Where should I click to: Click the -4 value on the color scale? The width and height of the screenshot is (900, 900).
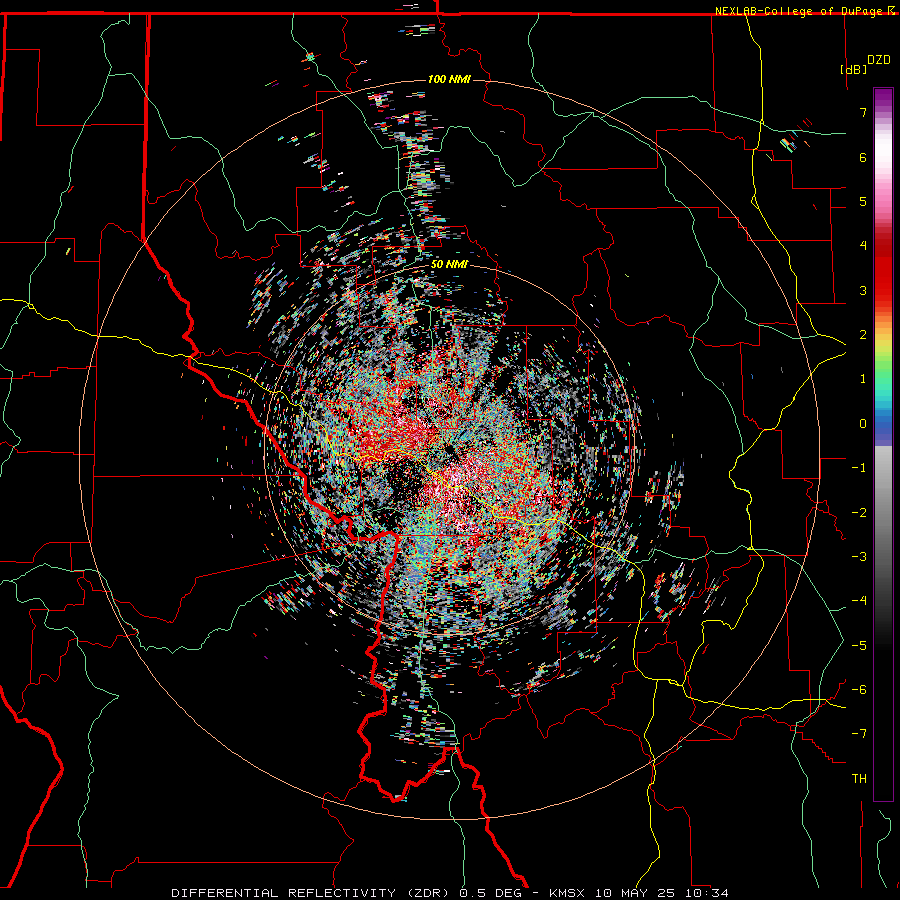coord(859,601)
